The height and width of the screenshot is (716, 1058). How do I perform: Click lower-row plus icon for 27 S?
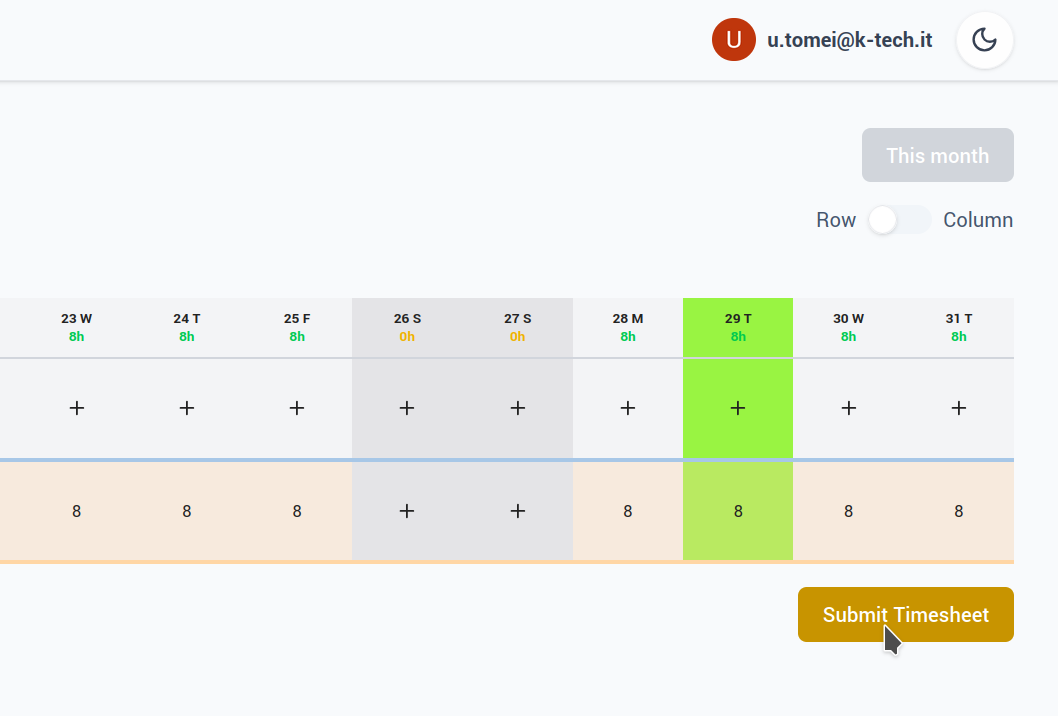(517, 511)
